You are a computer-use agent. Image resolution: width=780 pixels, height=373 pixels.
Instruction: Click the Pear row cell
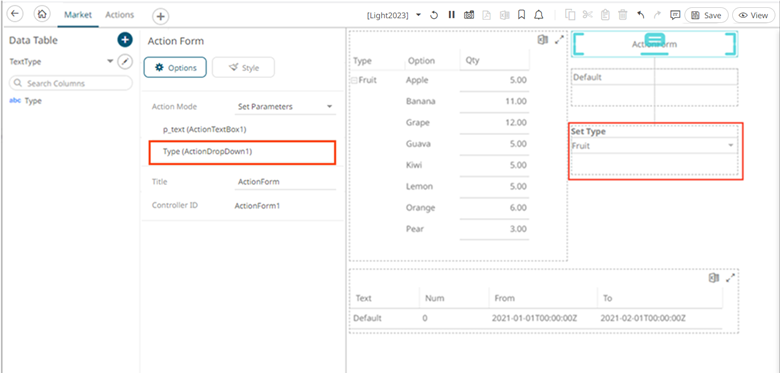click(415, 229)
